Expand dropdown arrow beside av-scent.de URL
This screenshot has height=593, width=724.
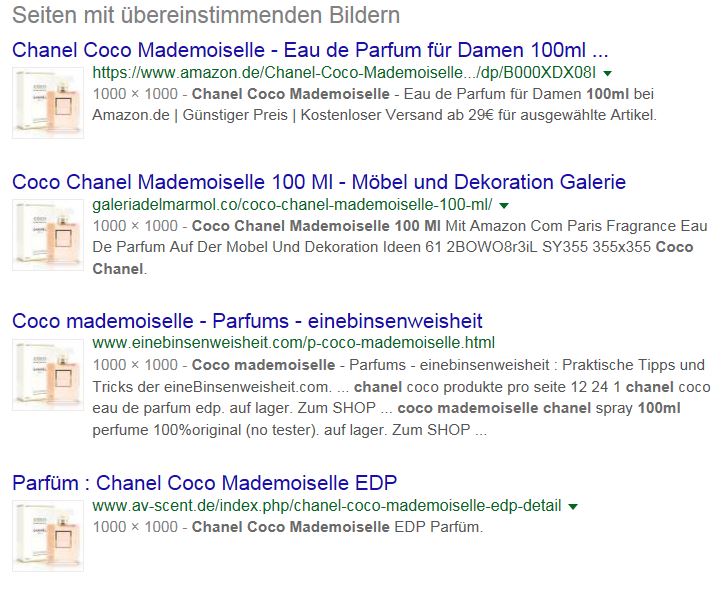click(x=573, y=507)
